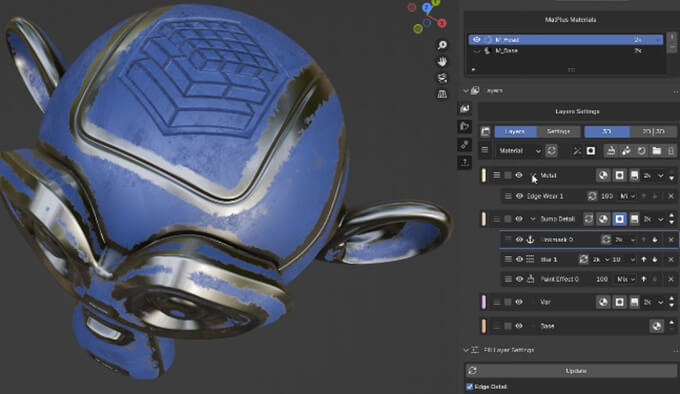Toggle visibility eye of Bump Detail layer

[519, 219]
